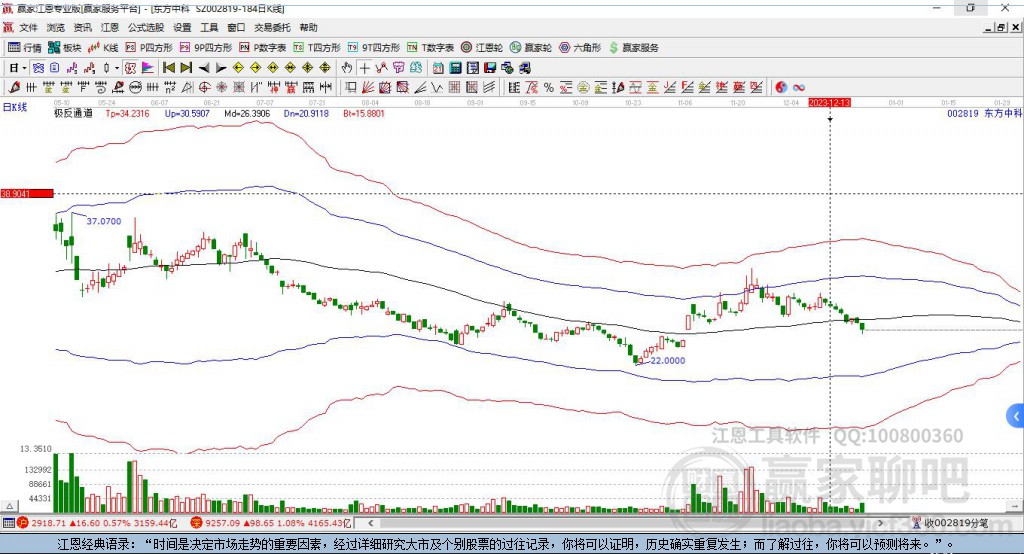Step chart left with black arrow

204,68
